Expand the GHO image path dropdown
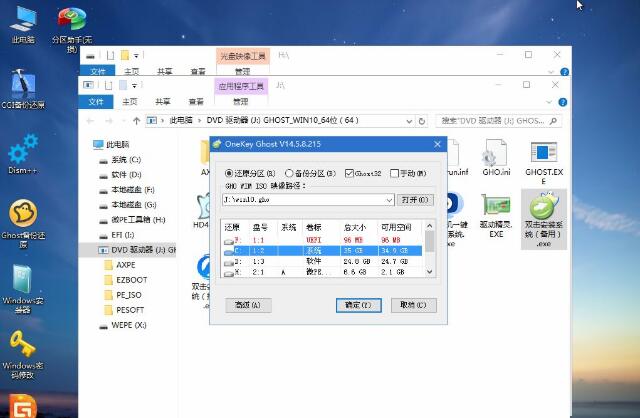This screenshot has height=418, width=640. [390, 200]
